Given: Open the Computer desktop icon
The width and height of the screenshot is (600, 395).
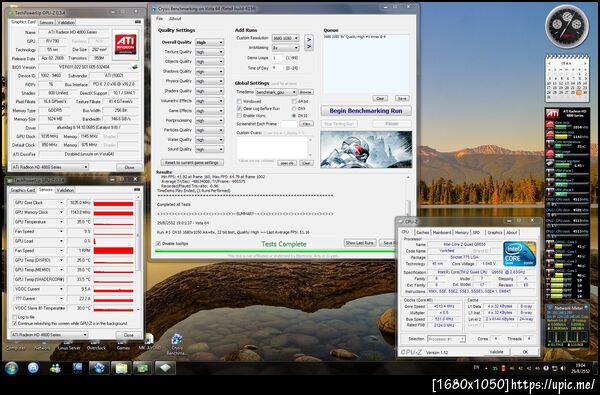Looking at the screenshot, I should (x=15, y=348).
